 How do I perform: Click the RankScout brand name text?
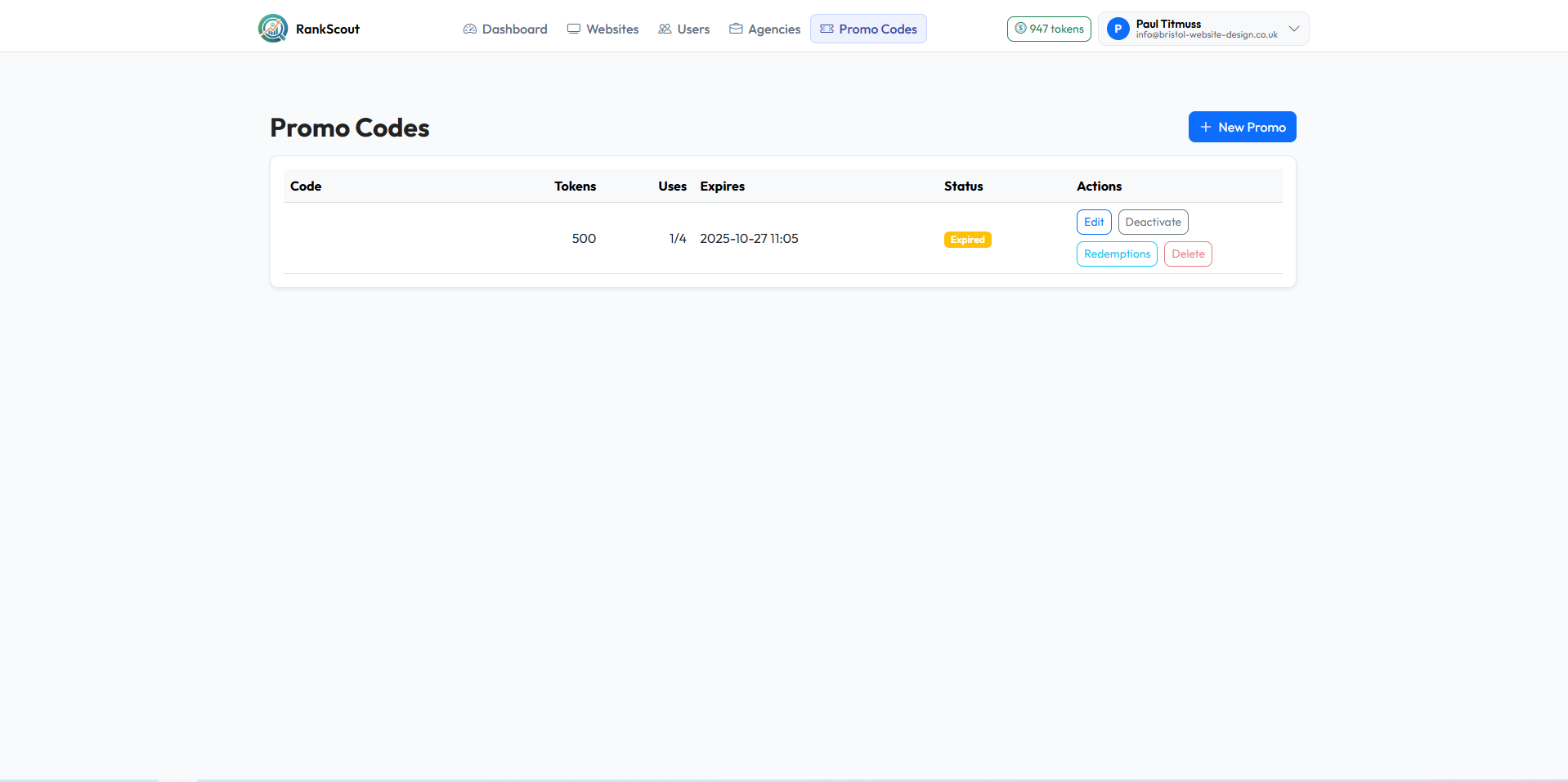[327, 29]
